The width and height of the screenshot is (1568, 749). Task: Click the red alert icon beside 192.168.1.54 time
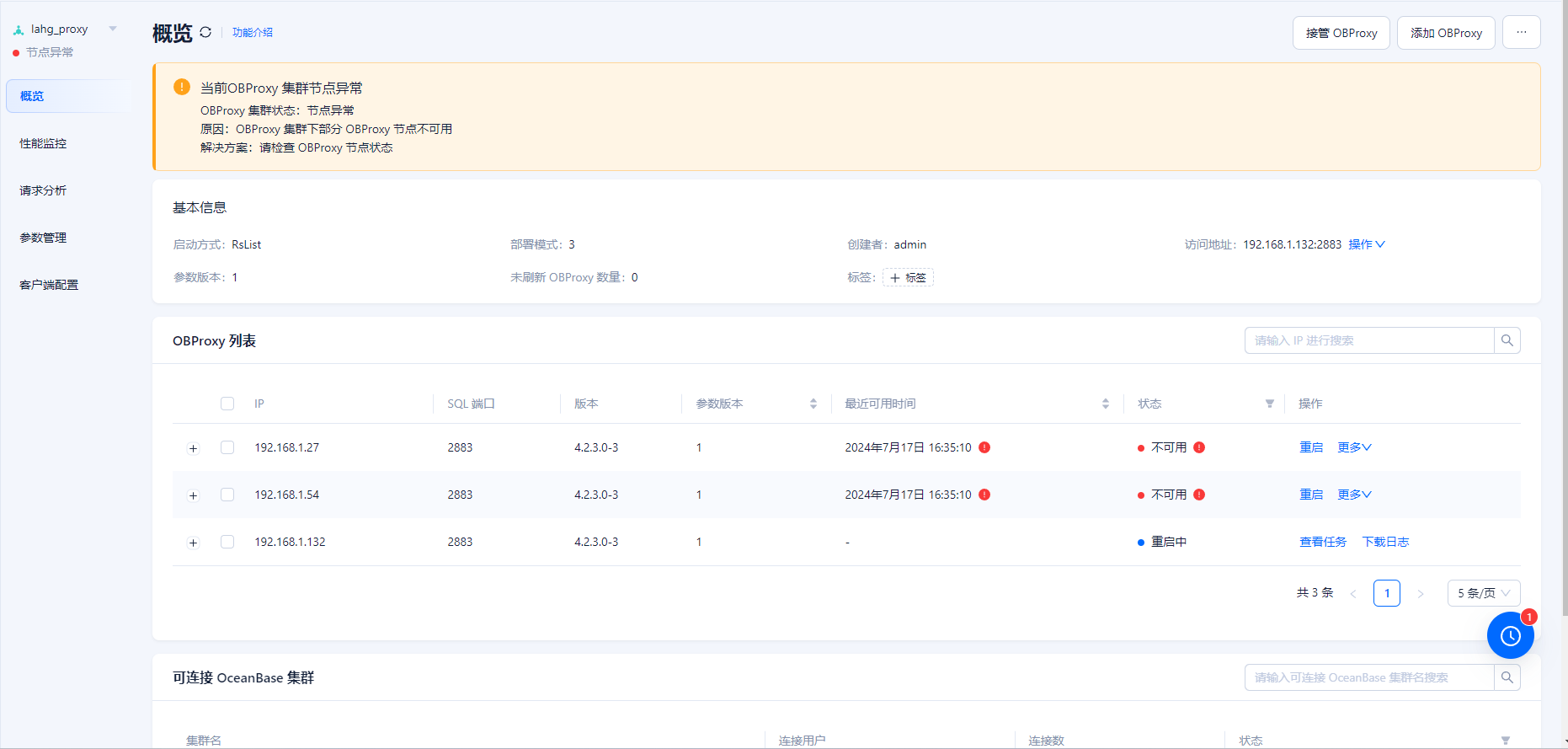984,495
